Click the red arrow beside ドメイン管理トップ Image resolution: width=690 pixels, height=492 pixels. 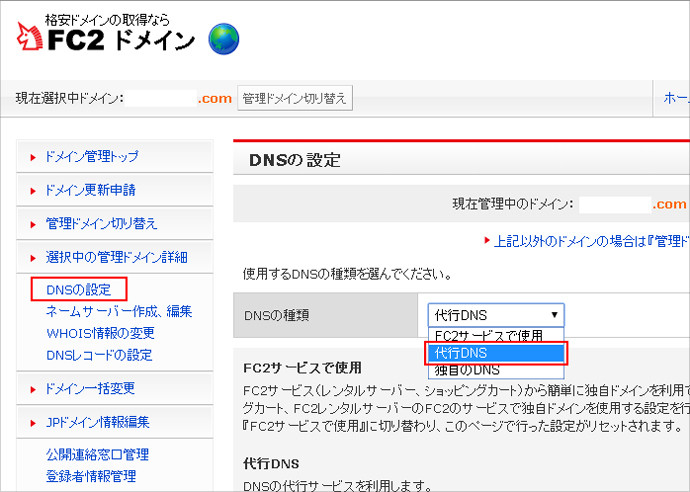[33, 157]
